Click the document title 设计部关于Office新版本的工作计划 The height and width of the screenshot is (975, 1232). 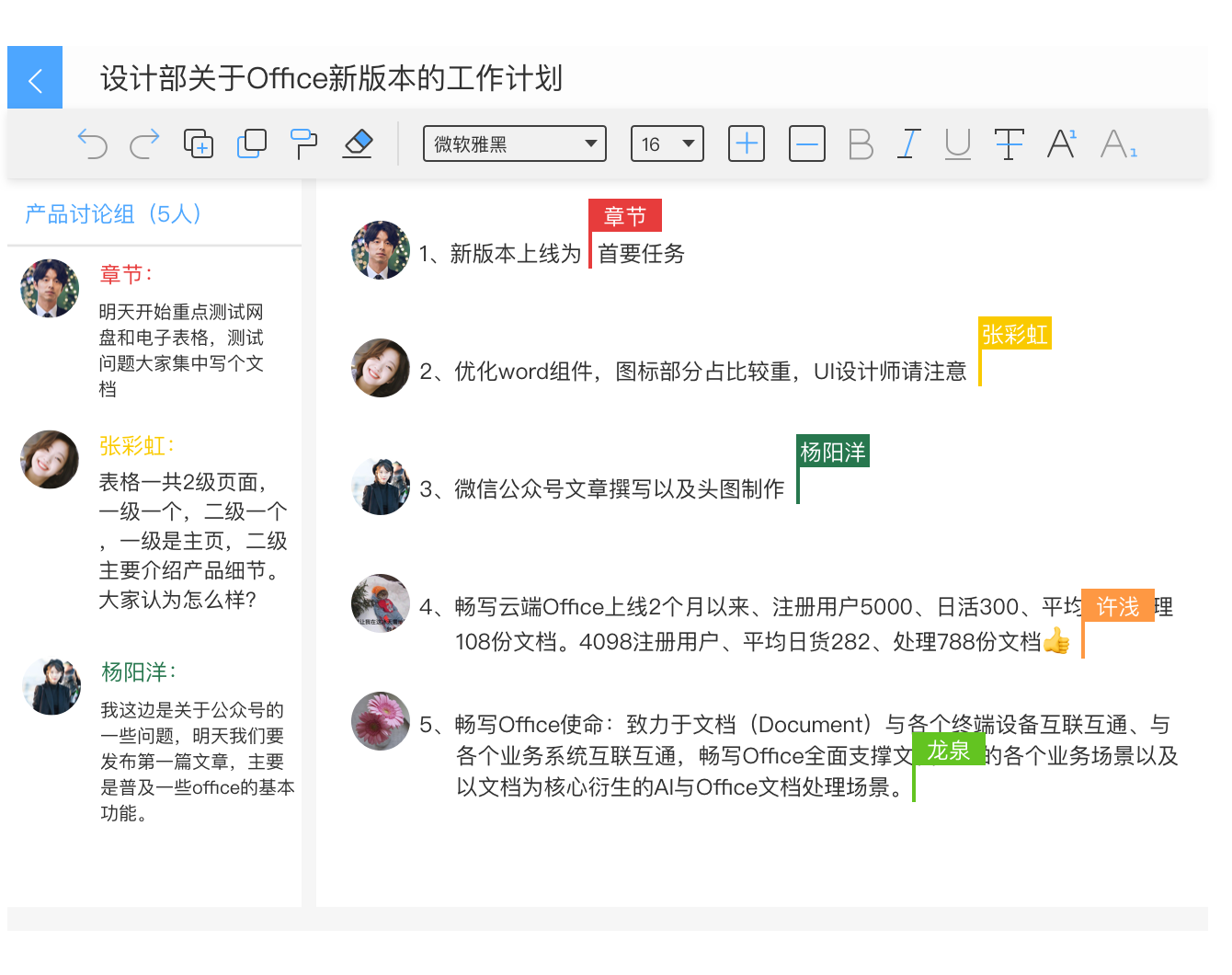331,78
